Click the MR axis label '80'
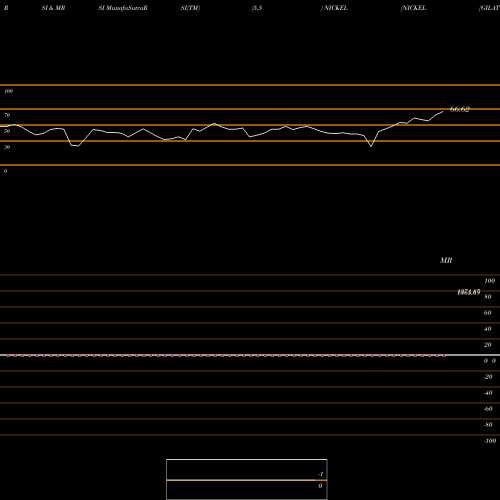Image resolution: width=500 pixels, height=500 pixels. point(488,297)
